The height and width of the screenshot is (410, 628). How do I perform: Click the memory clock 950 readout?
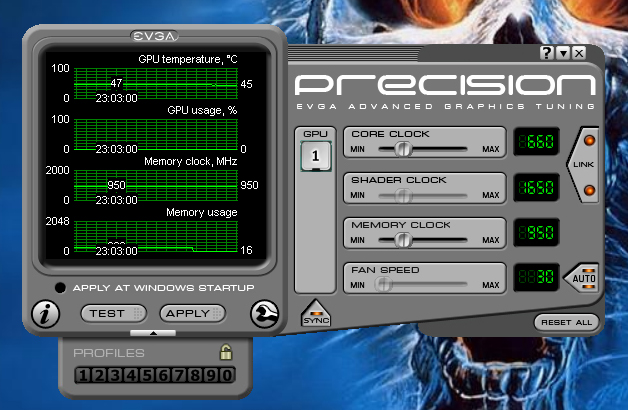[x=536, y=232]
